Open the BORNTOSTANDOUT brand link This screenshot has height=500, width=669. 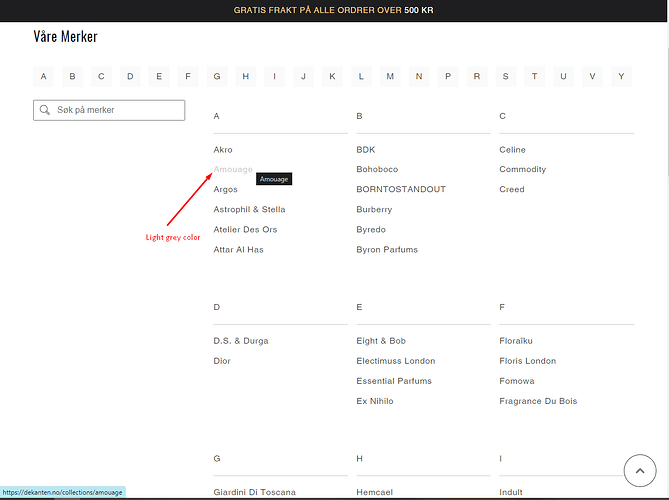[401, 189]
